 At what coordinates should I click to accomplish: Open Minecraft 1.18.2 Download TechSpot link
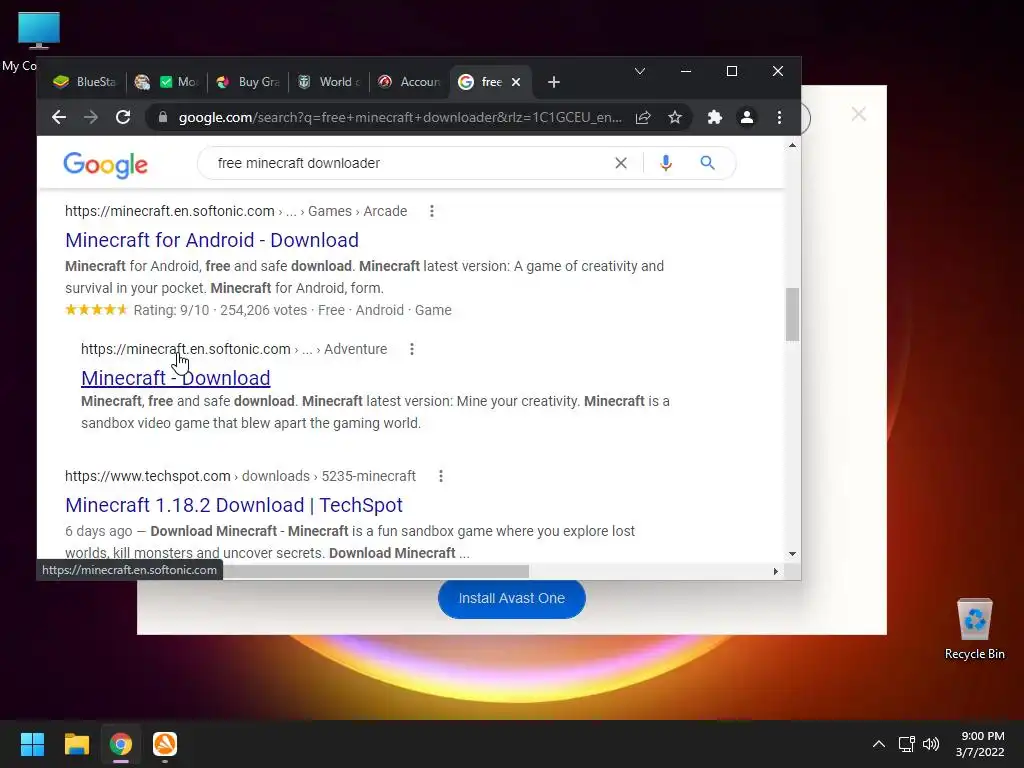click(234, 505)
